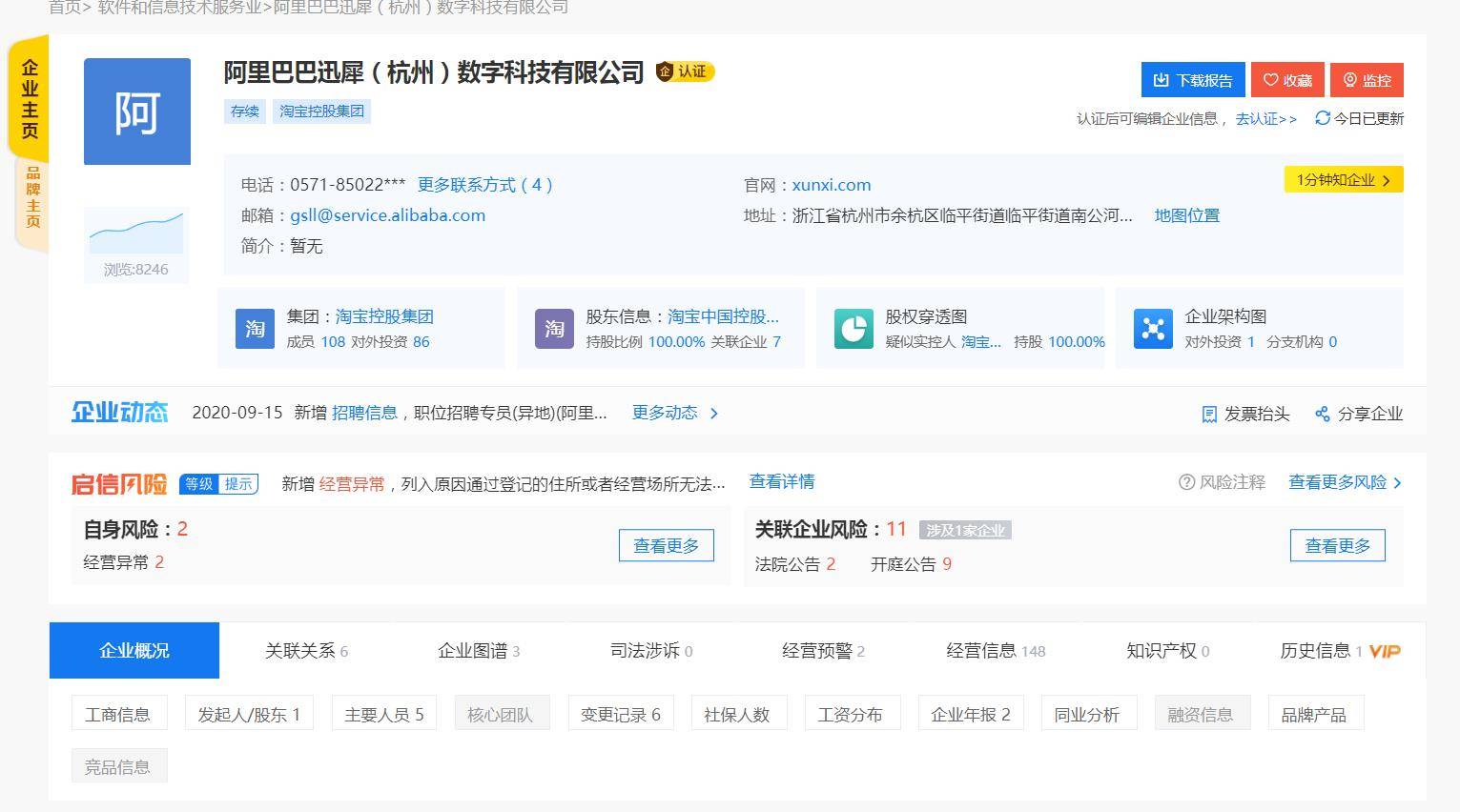
Task: Click the 监控 monitor button
Action: 1367,80
